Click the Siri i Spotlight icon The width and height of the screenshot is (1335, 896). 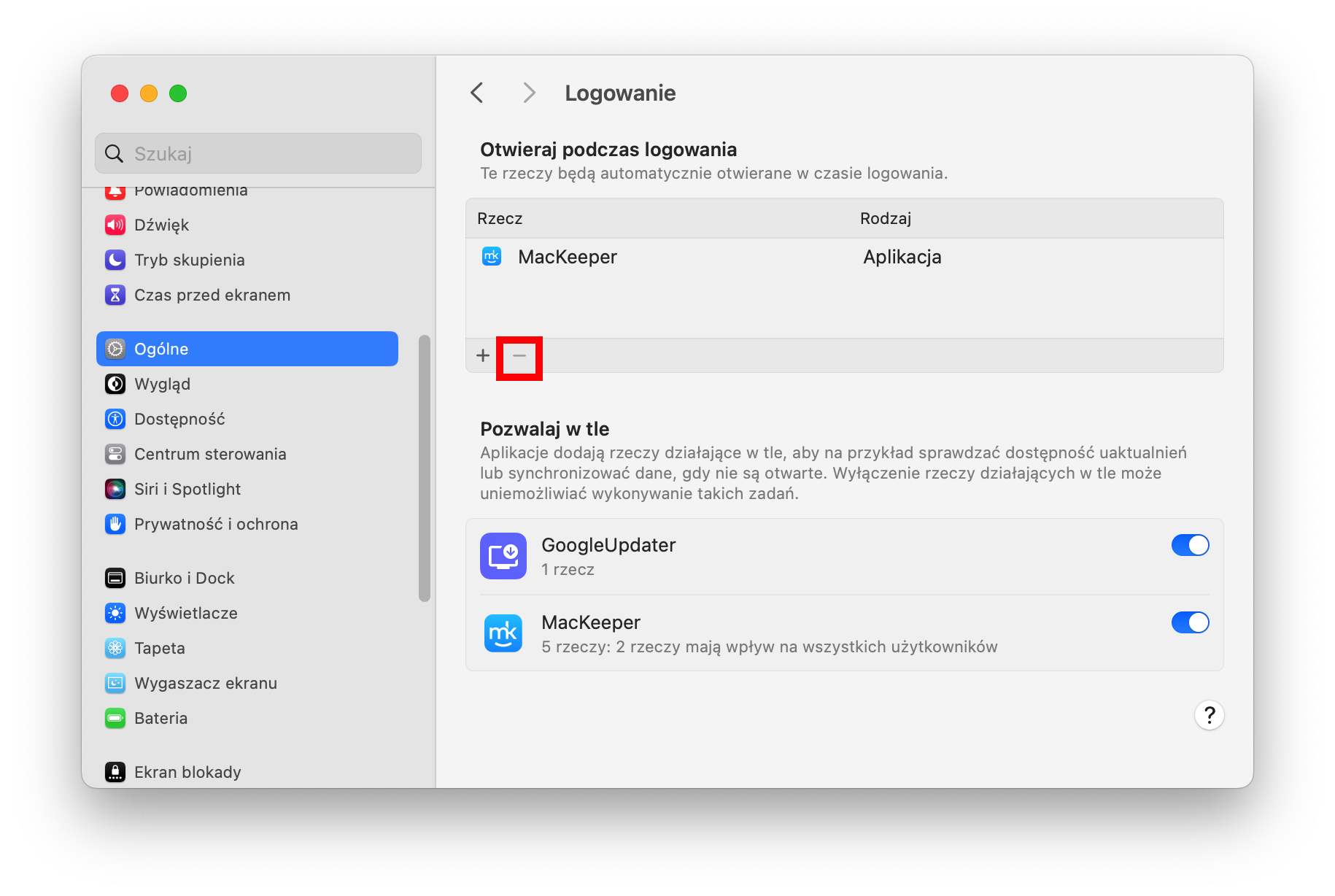click(x=115, y=489)
